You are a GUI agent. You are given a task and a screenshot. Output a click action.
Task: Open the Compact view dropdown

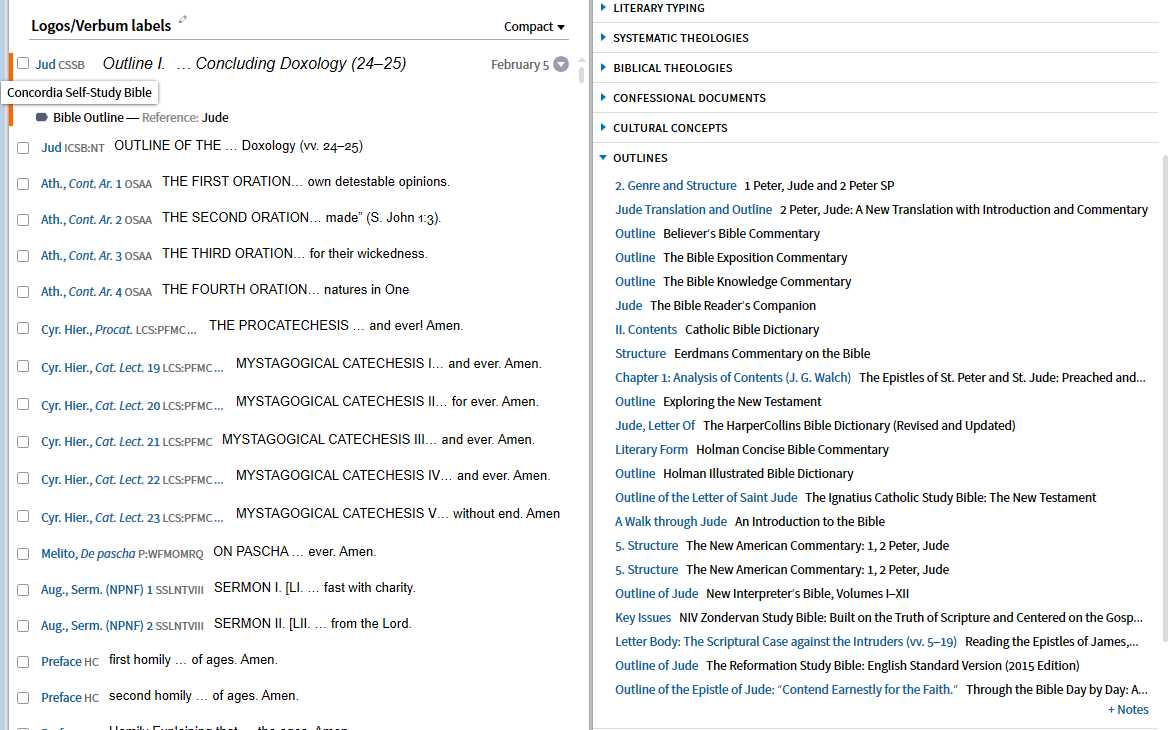(534, 27)
